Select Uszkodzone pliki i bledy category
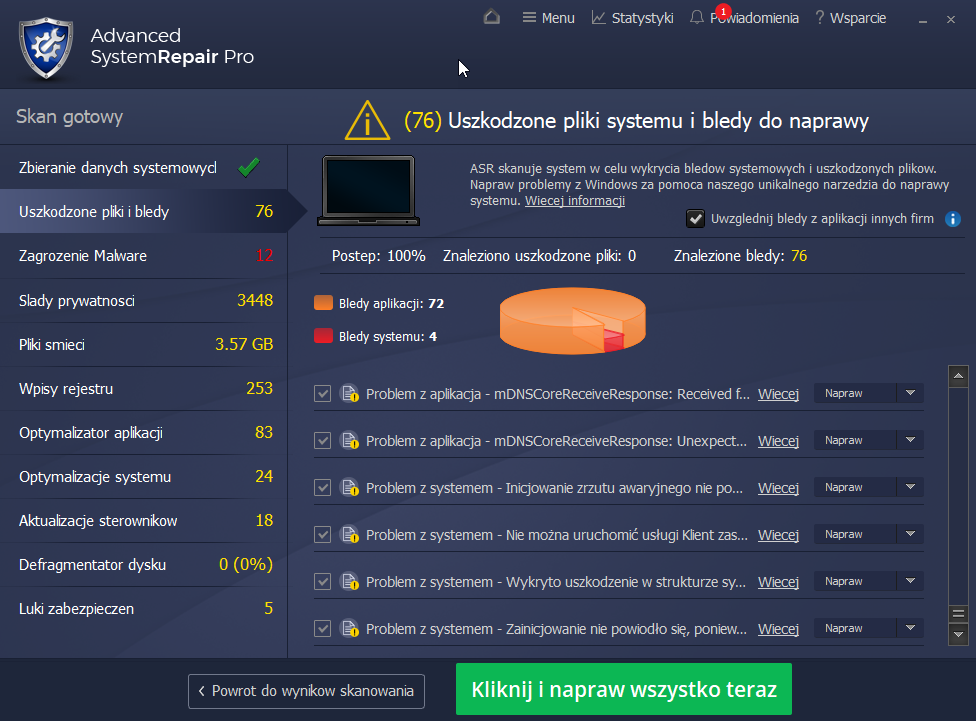Screen dimensions: 976x721 pos(144,212)
